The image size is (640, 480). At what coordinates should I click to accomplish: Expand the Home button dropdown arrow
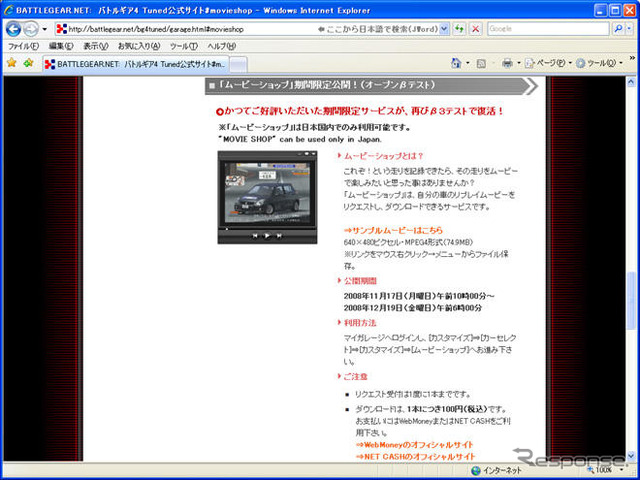468,63
